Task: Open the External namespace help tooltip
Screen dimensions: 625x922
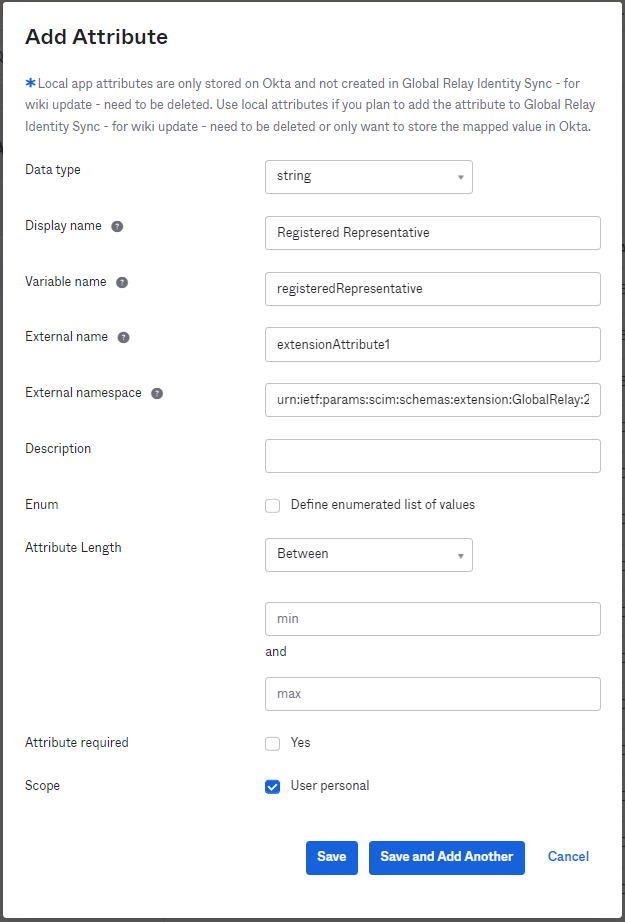Action: coord(157,393)
